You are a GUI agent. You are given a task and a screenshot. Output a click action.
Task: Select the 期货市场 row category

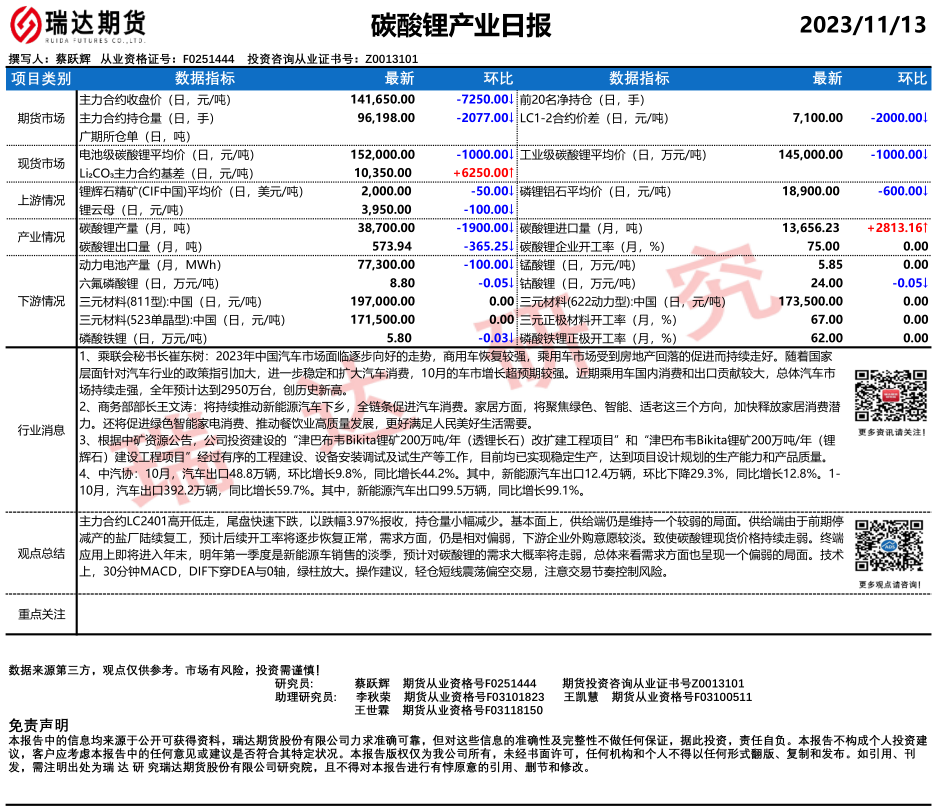click(41, 118)
